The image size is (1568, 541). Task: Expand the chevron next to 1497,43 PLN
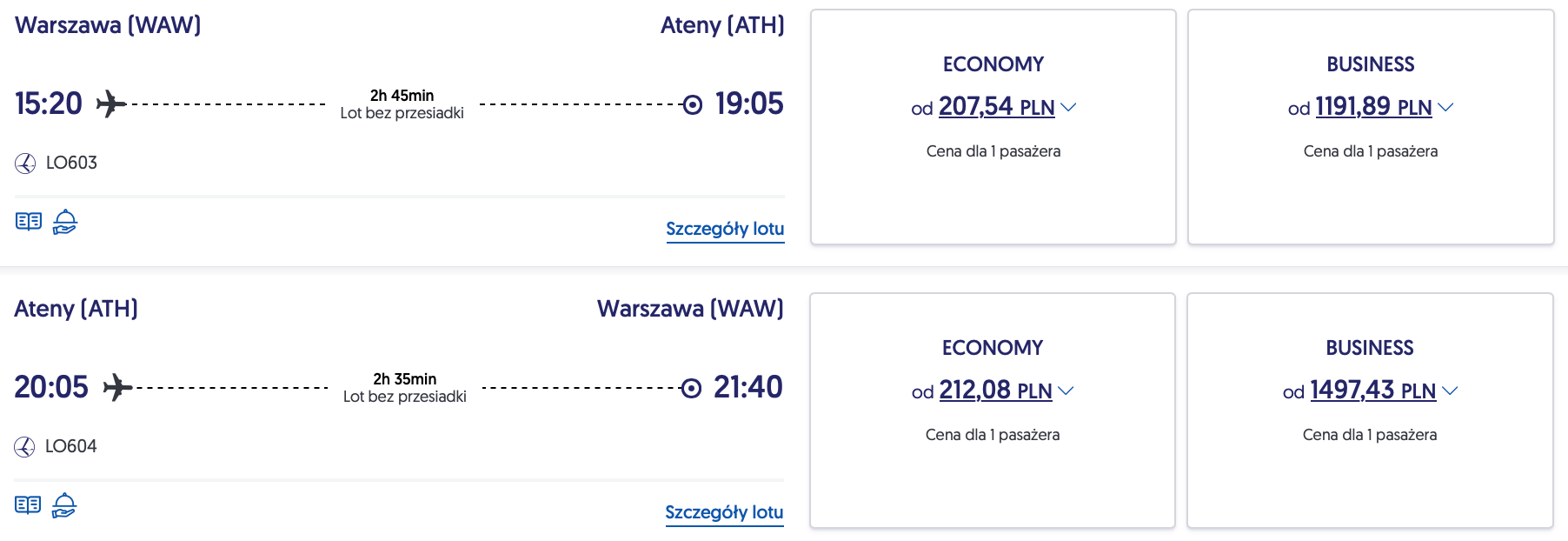(1450, 391)
